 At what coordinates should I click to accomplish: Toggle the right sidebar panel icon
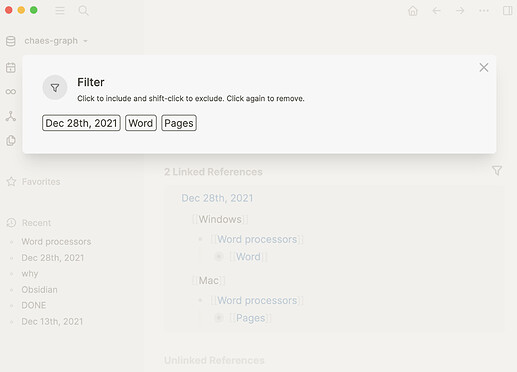click(x=507, y=11)
